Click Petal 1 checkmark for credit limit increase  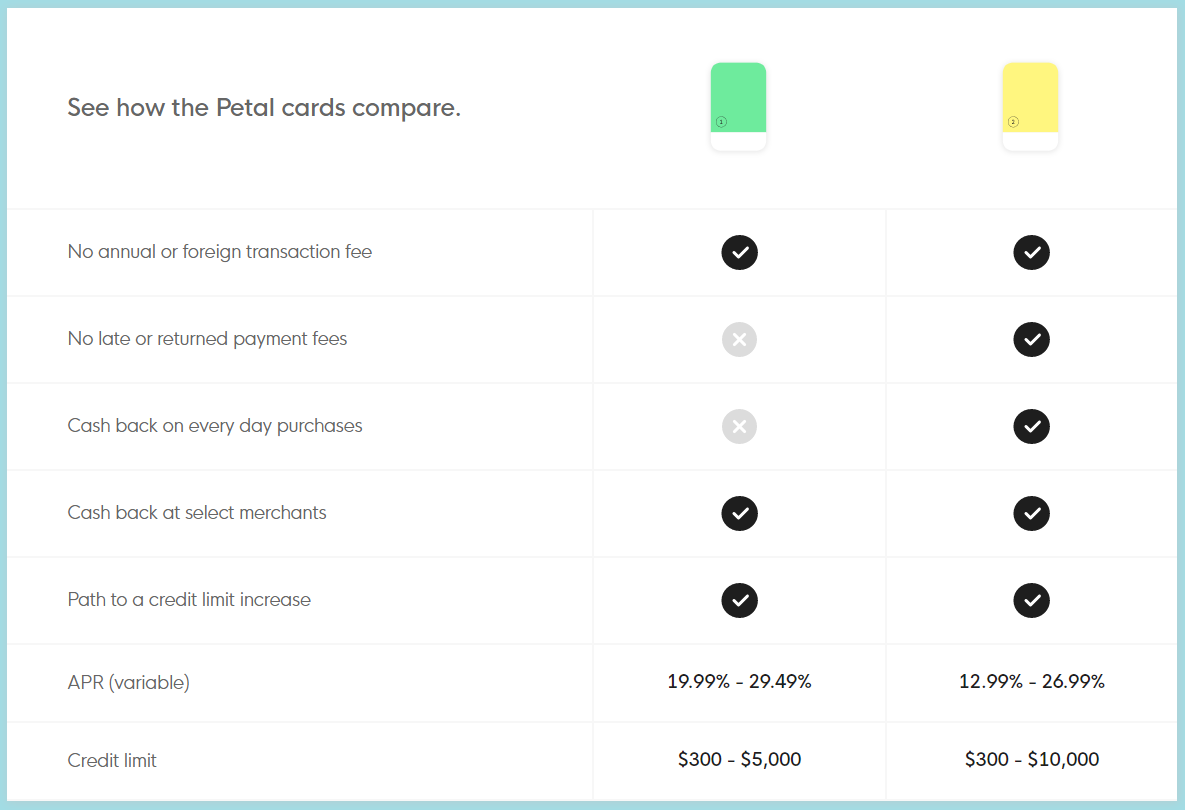point(739,600)
